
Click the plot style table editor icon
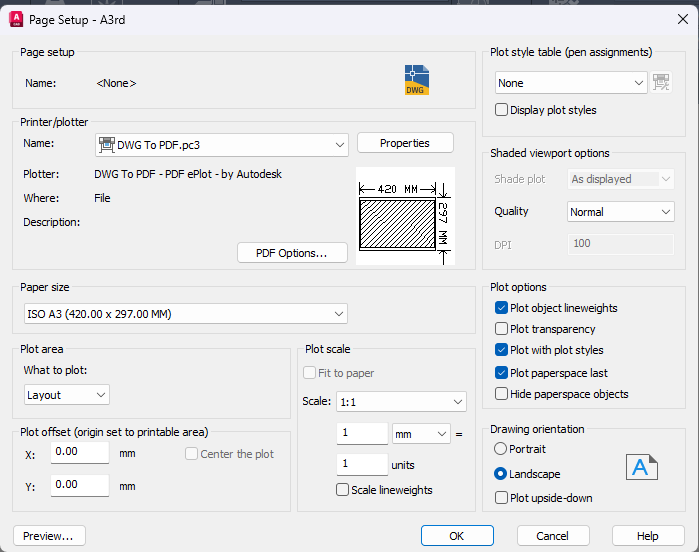(x=661, y=83)
